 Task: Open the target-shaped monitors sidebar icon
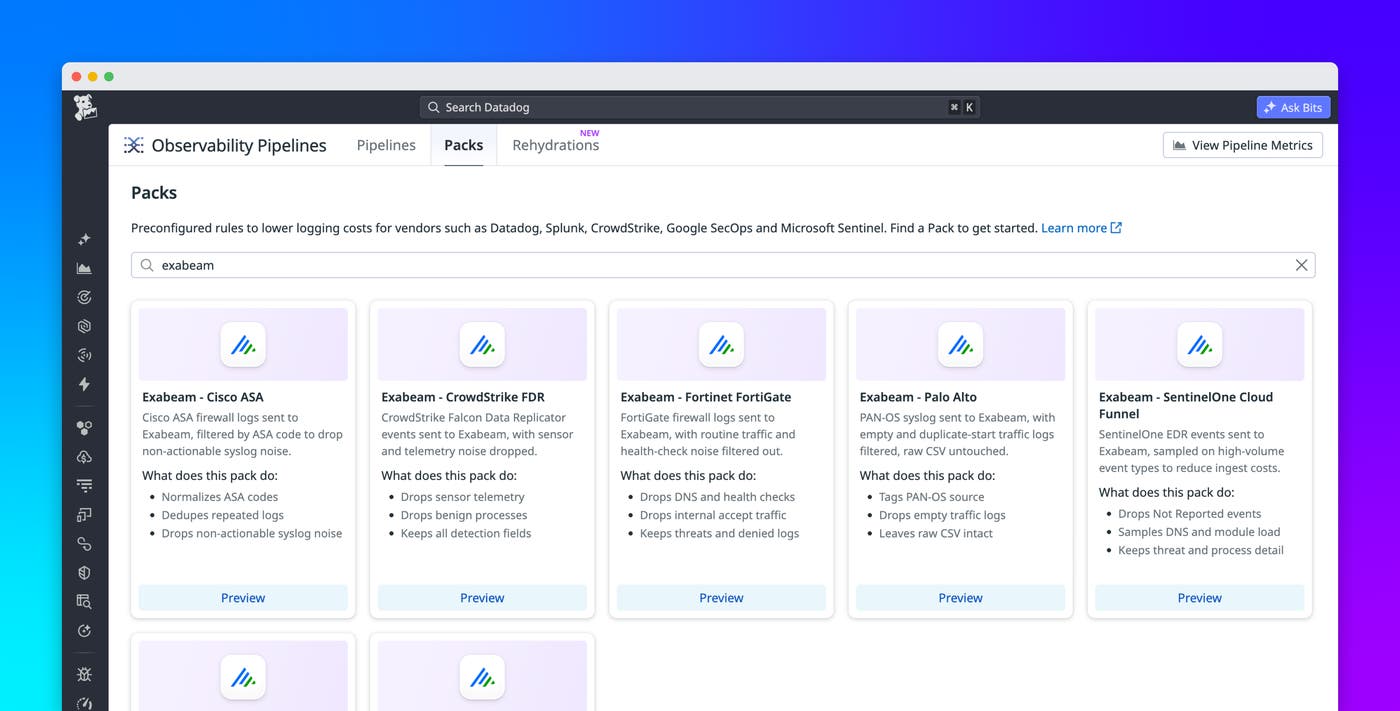(84, 297)
